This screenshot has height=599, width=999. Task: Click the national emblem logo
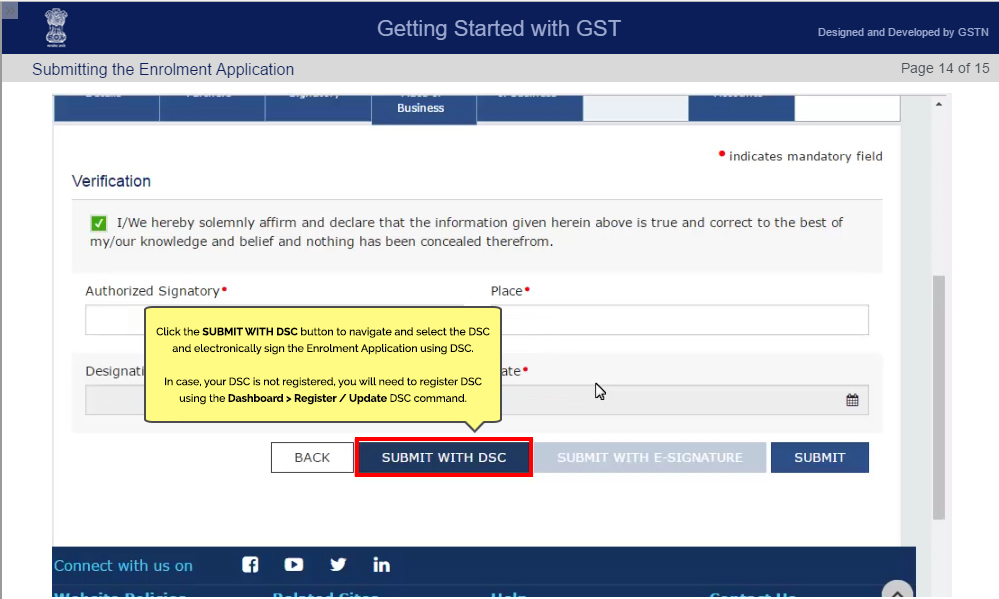click(56, 27)
